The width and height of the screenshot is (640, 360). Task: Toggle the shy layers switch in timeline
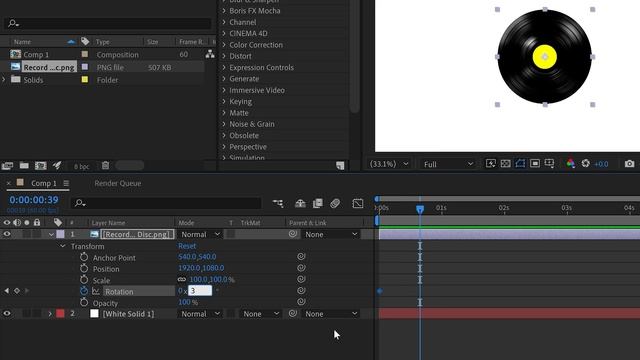pyautogui.click(x=300, y=203)
